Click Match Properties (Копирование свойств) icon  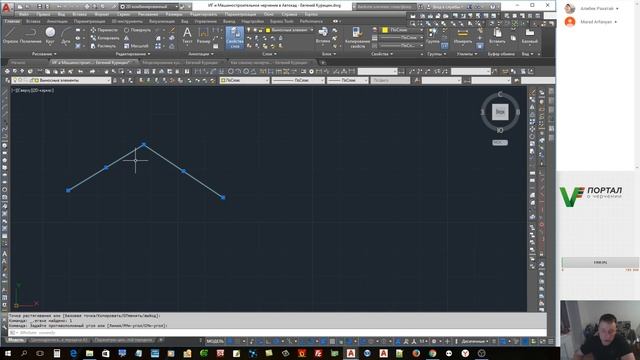click(357, 38)
